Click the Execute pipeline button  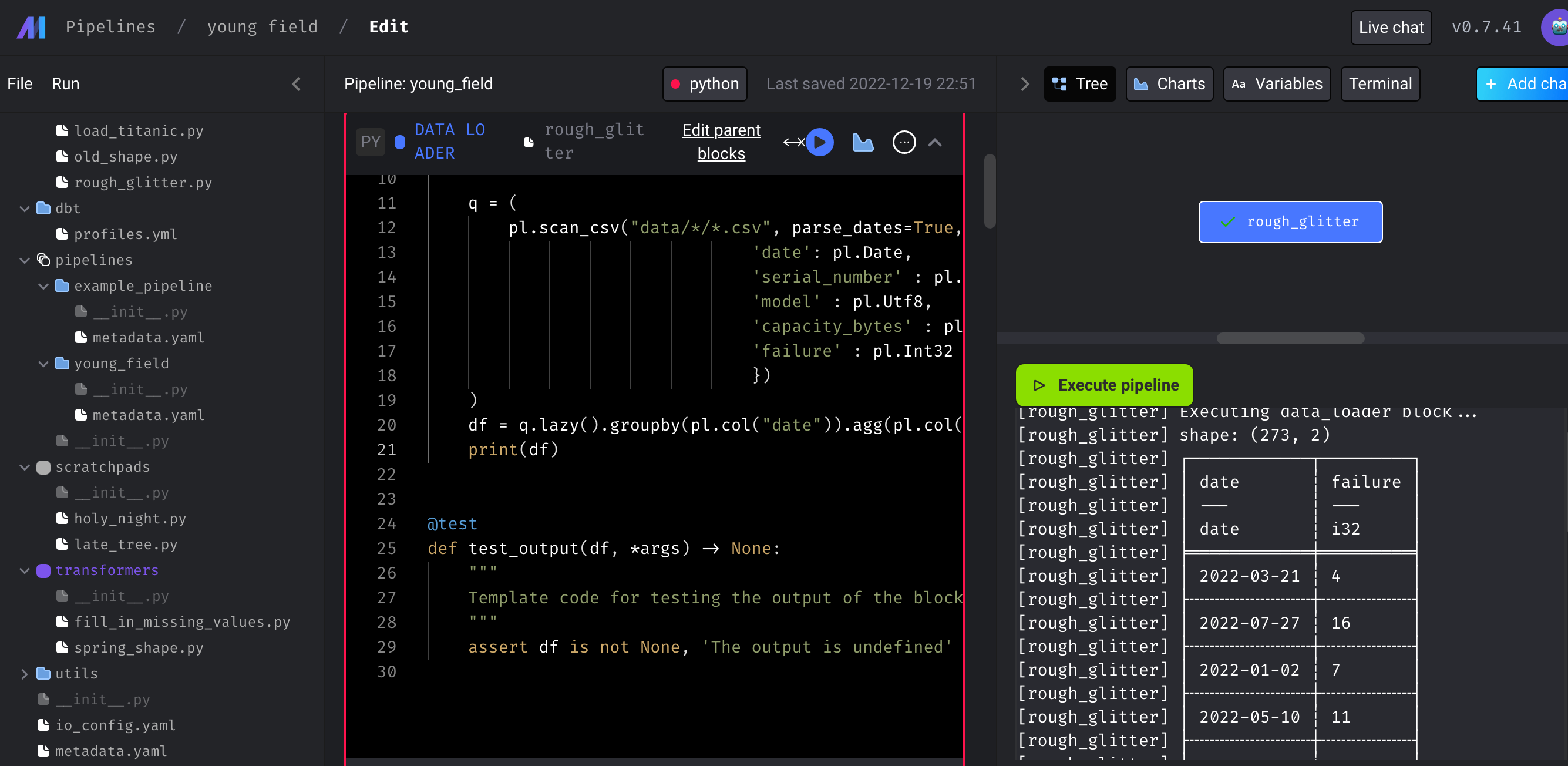tap(1104, 385)
